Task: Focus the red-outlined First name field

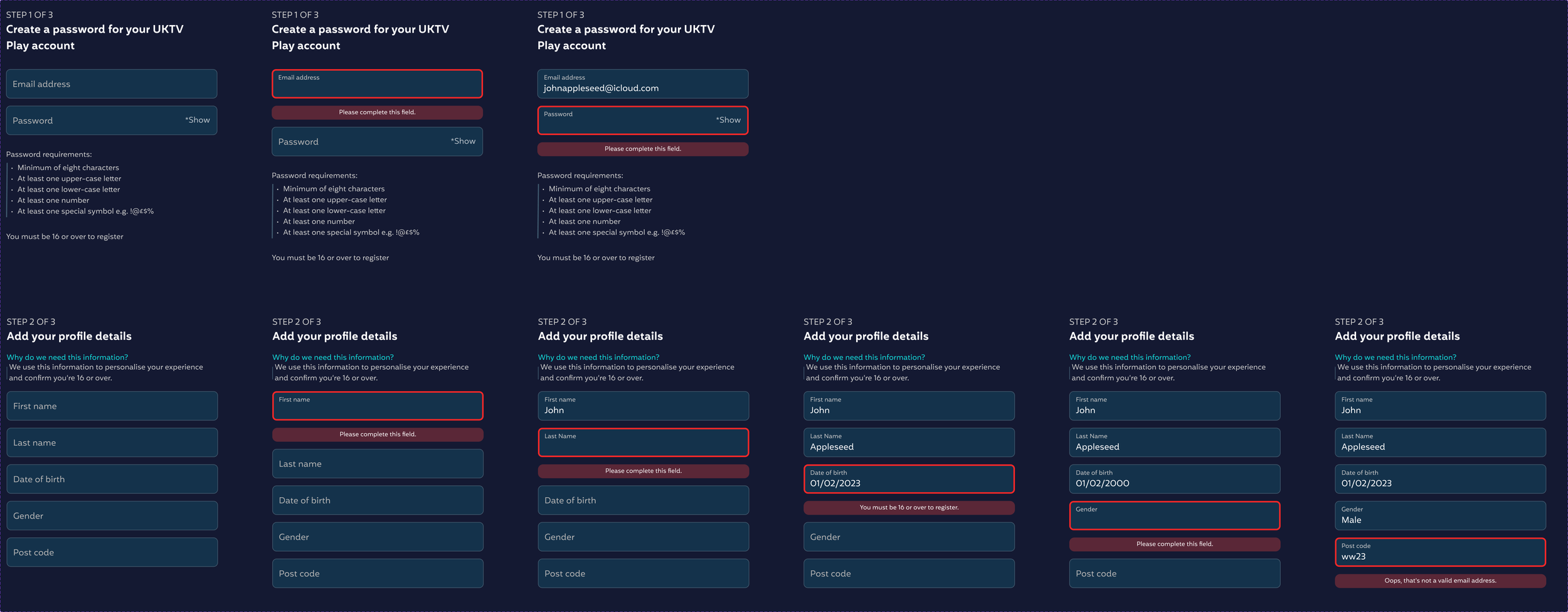Action: (378, 405)
